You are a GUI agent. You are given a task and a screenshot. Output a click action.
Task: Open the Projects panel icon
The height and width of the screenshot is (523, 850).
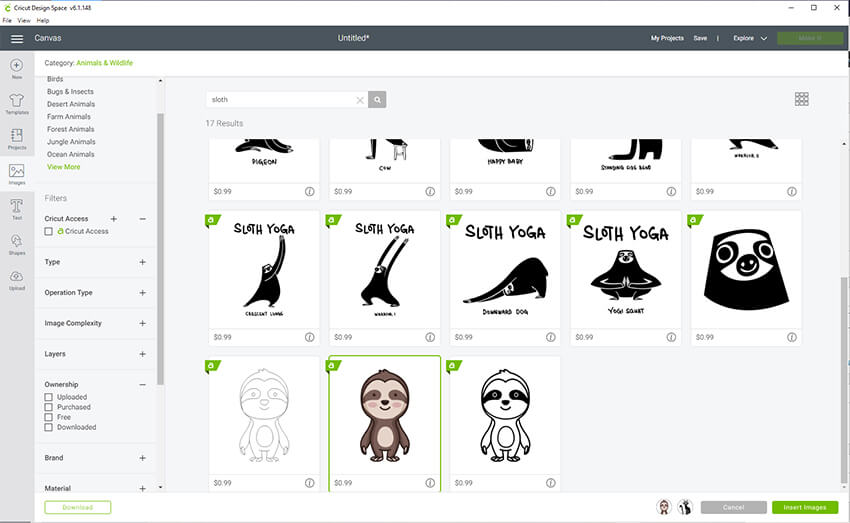pyautogui.click(x=17, y=139)
